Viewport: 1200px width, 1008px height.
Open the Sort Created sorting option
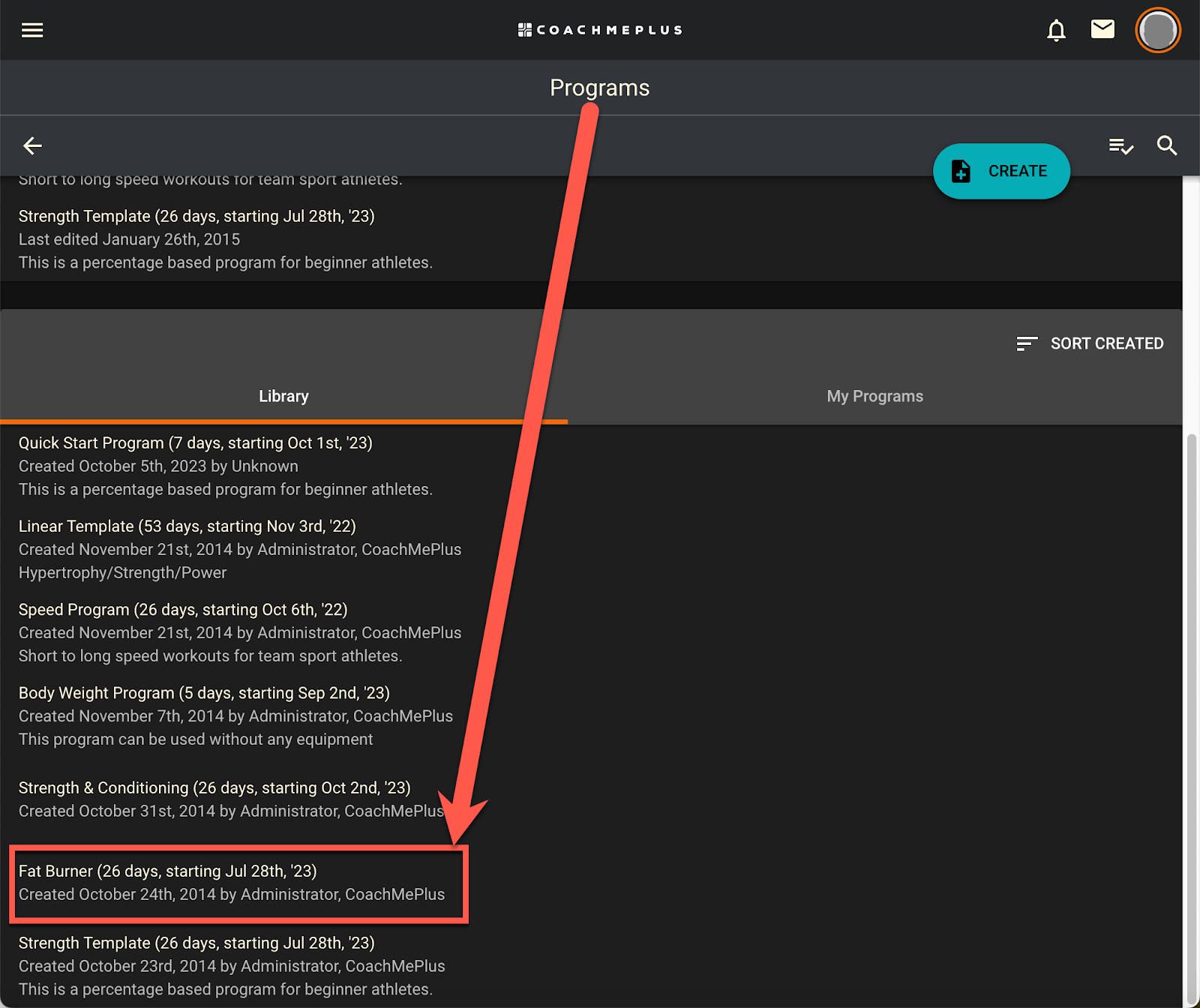coord(1090,343)
